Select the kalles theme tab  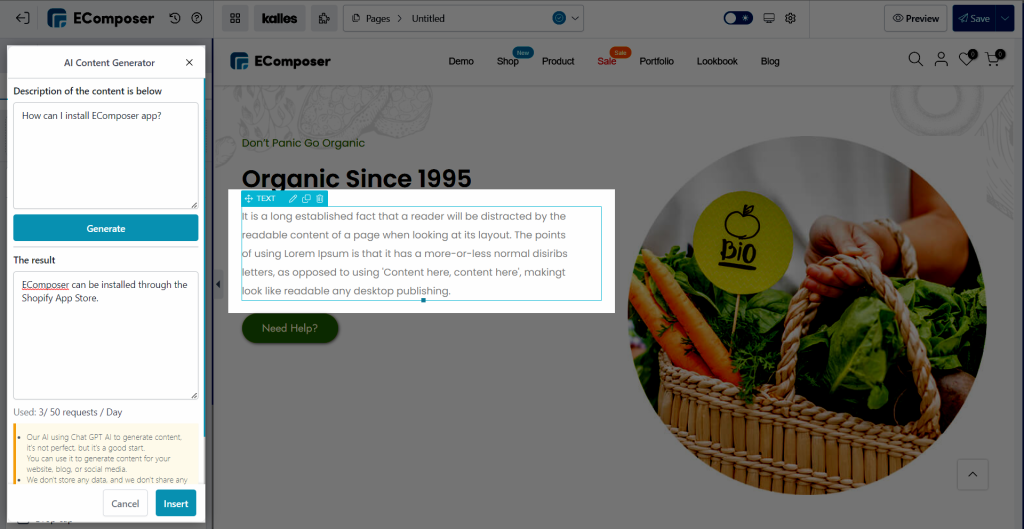[x=280, y=18]
